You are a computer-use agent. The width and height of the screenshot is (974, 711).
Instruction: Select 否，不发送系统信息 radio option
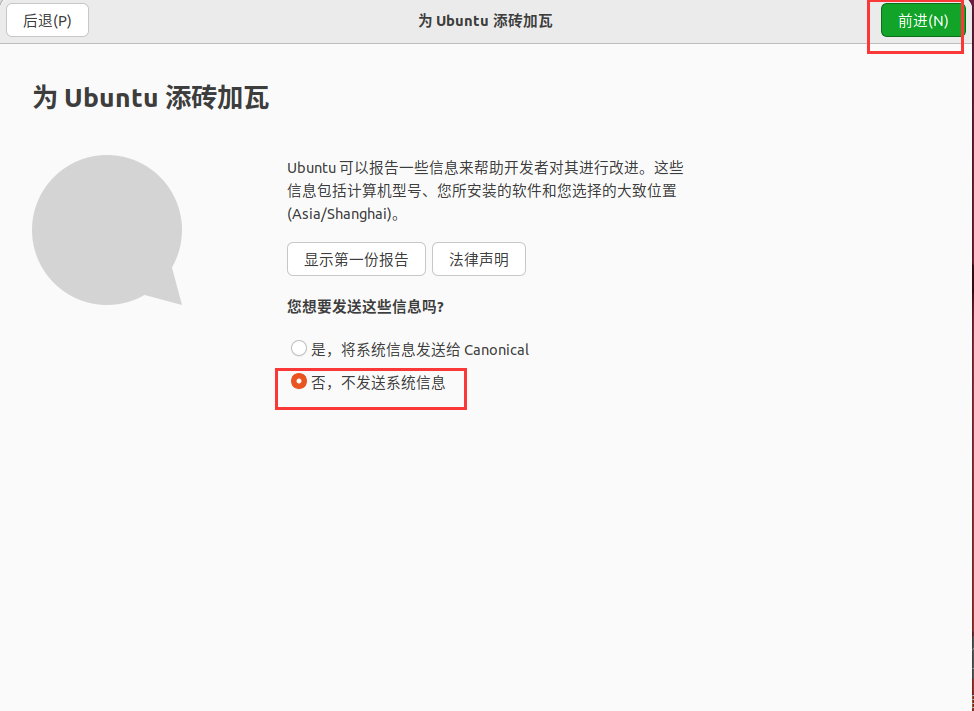pos(368,382)
